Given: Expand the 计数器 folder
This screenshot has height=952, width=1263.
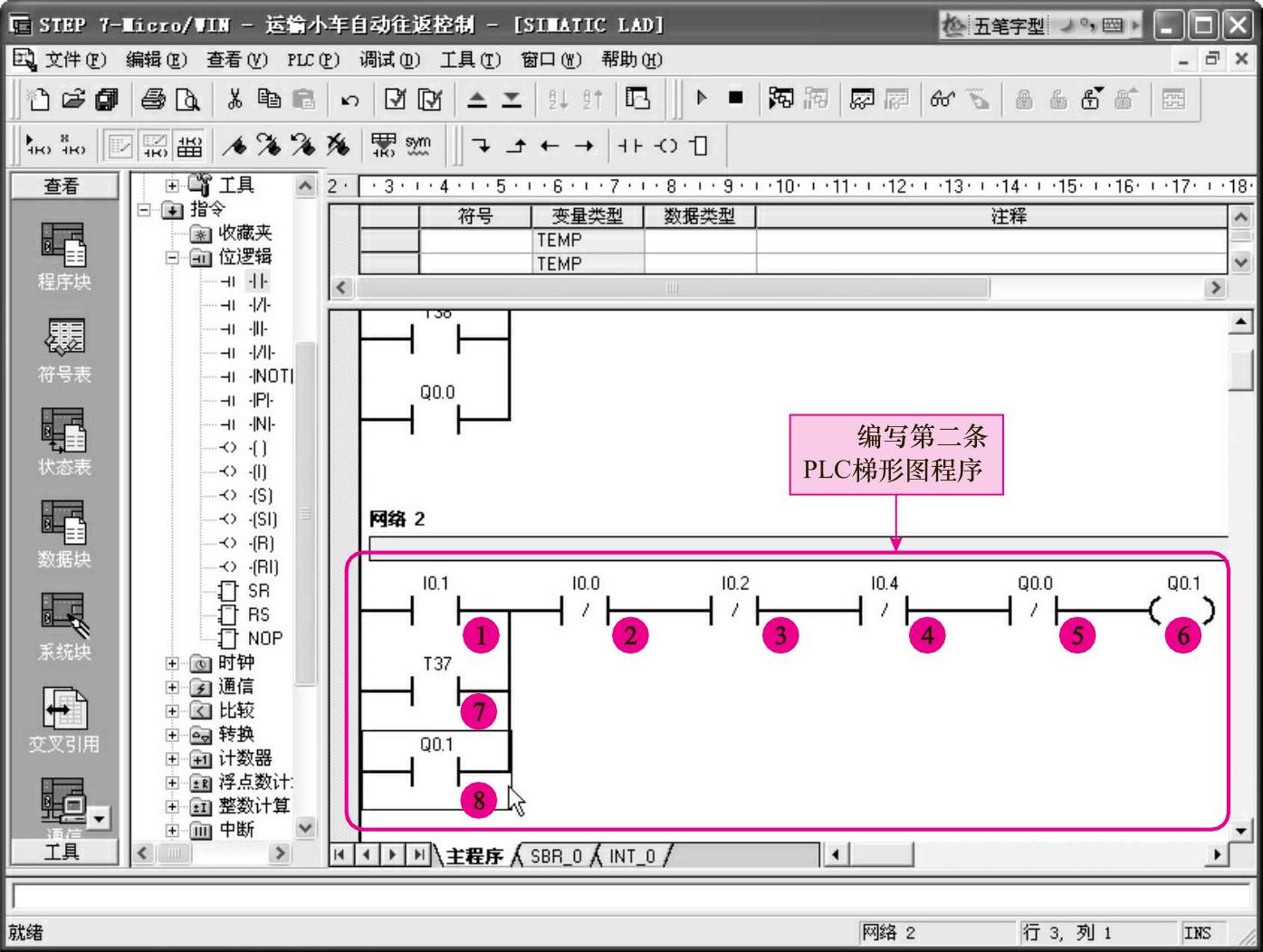Looking at the screenshot, I should click(172, 758).
